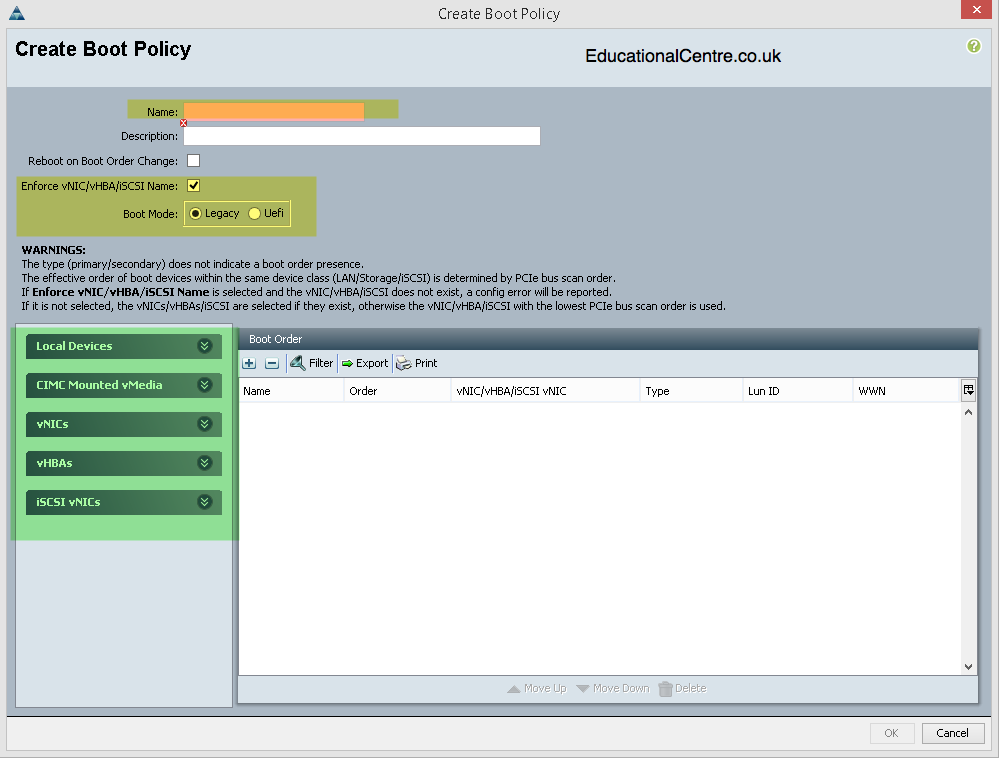Click the Move Down arrow

pyautogui.click(x=613, y=689)
